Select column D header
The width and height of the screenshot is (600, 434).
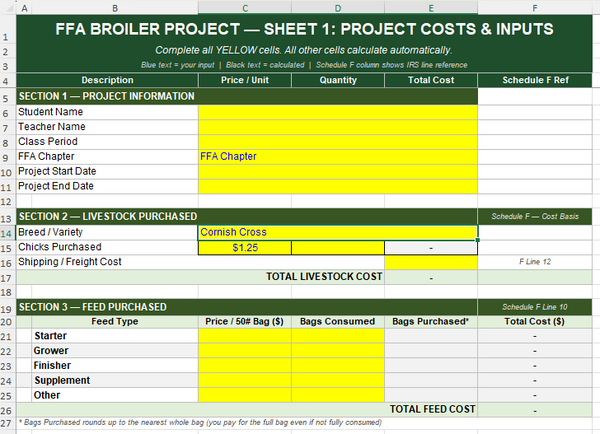[x=338, y=8]
